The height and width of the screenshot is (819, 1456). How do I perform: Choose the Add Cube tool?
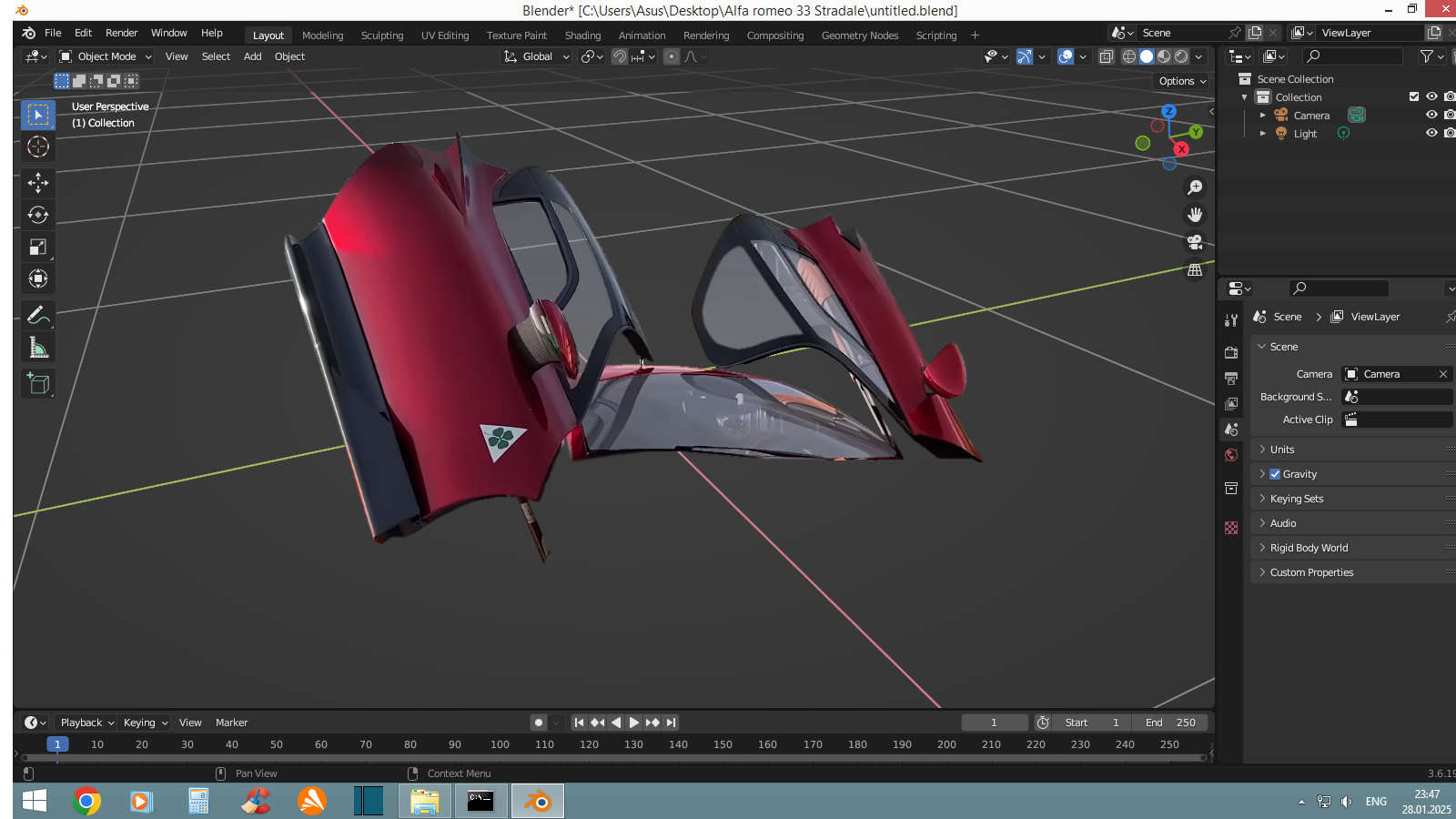[38, 384]
